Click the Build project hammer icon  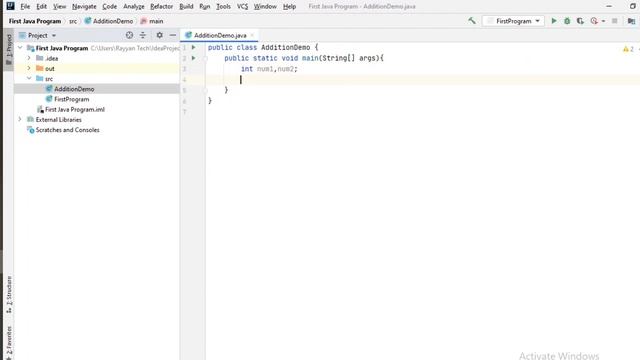(472, 21)
